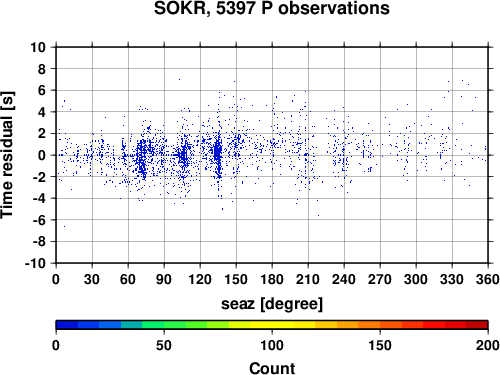Select the 'seaz [degree]' x-axis label
Image resolution: width=500 pixels, height=375 pixels.
click(272, 304)
